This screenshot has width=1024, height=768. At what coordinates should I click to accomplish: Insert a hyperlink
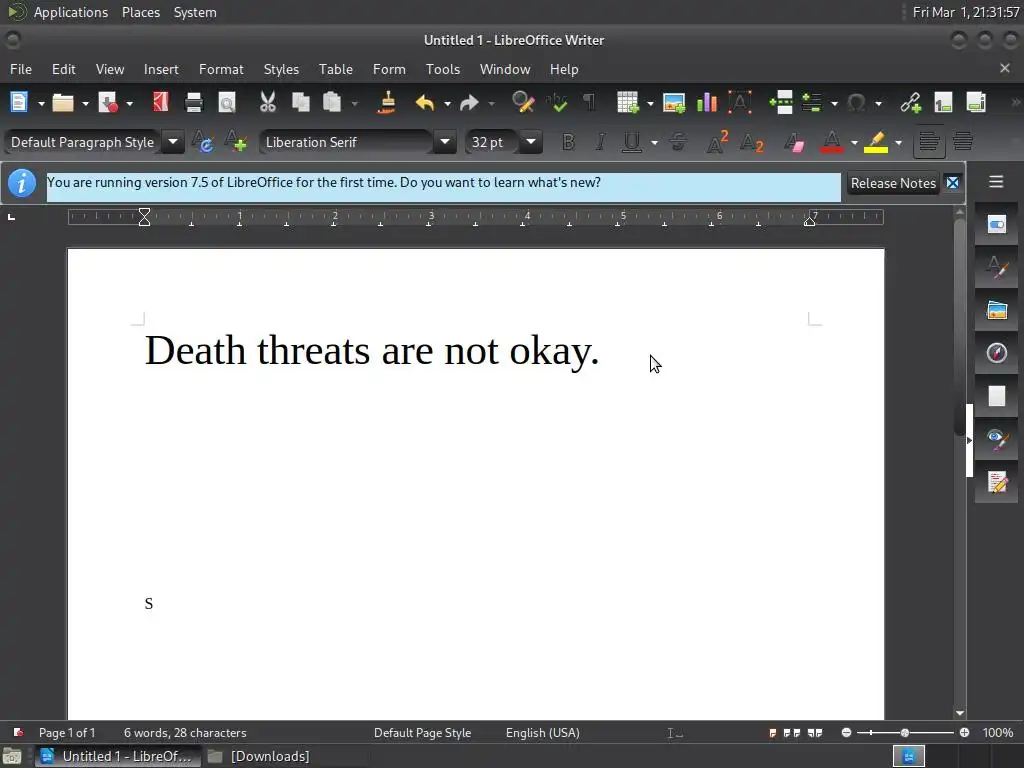(x=910, y=103)
